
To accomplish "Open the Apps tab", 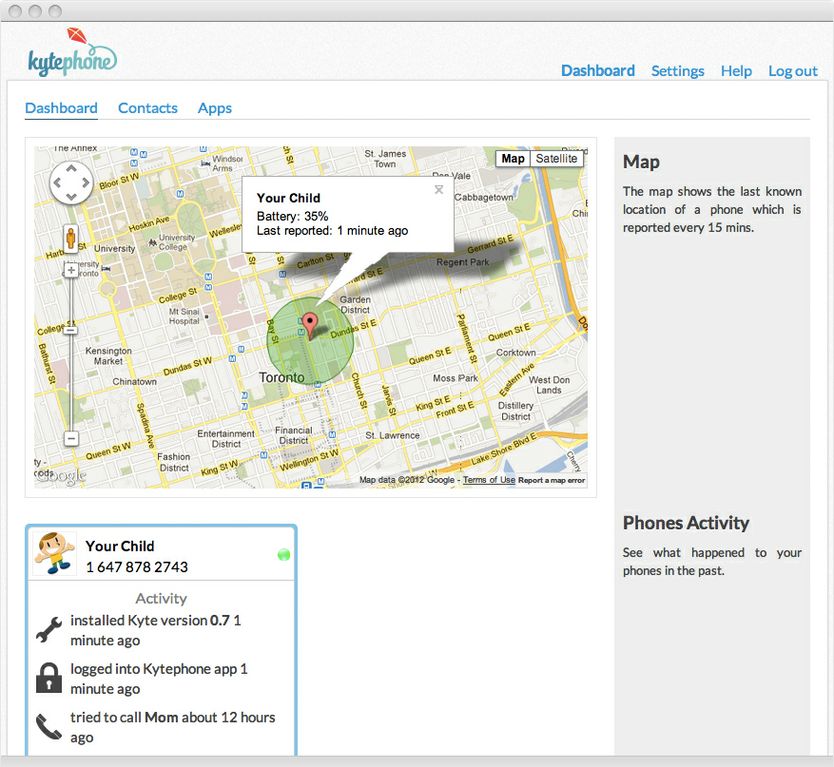I will [214, 108].
